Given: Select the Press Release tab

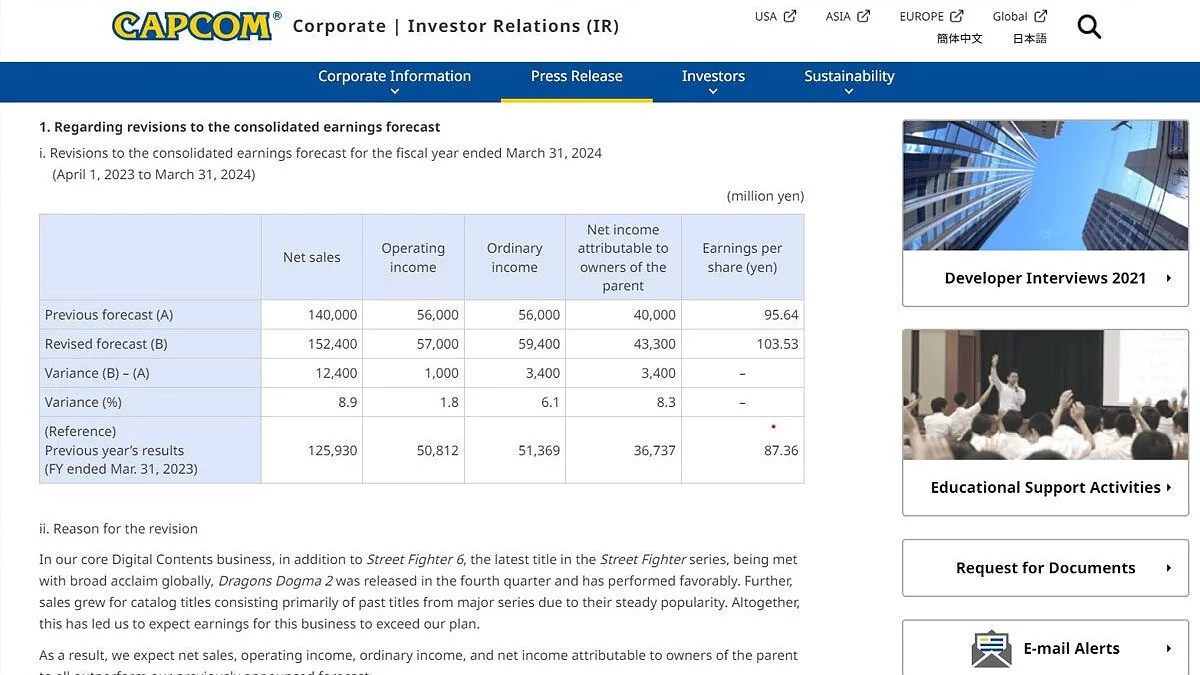Looking at the screenshot, I should [x=576, y=77].
